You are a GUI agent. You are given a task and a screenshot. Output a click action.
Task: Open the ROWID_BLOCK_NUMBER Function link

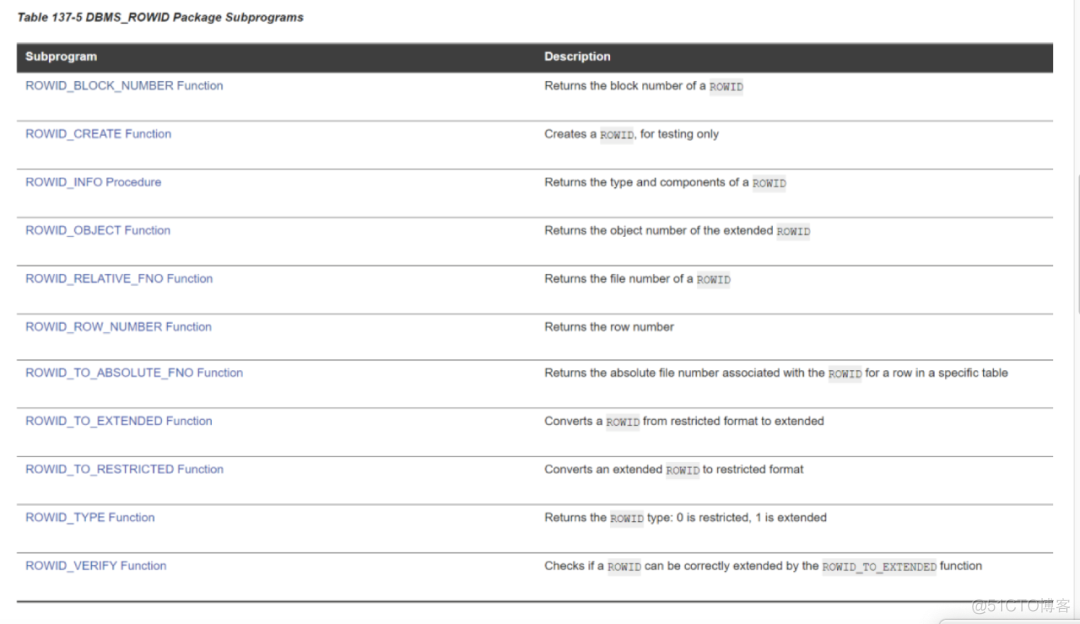123,85
